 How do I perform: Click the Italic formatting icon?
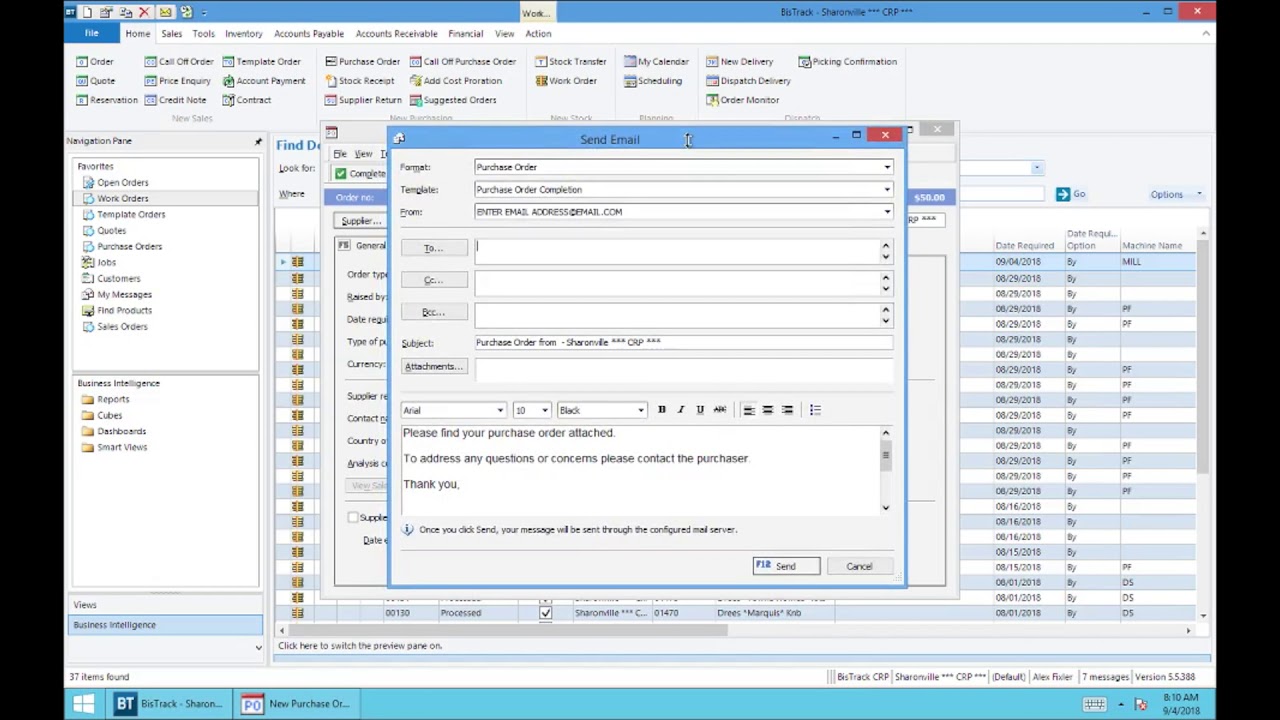coord(680,410)
